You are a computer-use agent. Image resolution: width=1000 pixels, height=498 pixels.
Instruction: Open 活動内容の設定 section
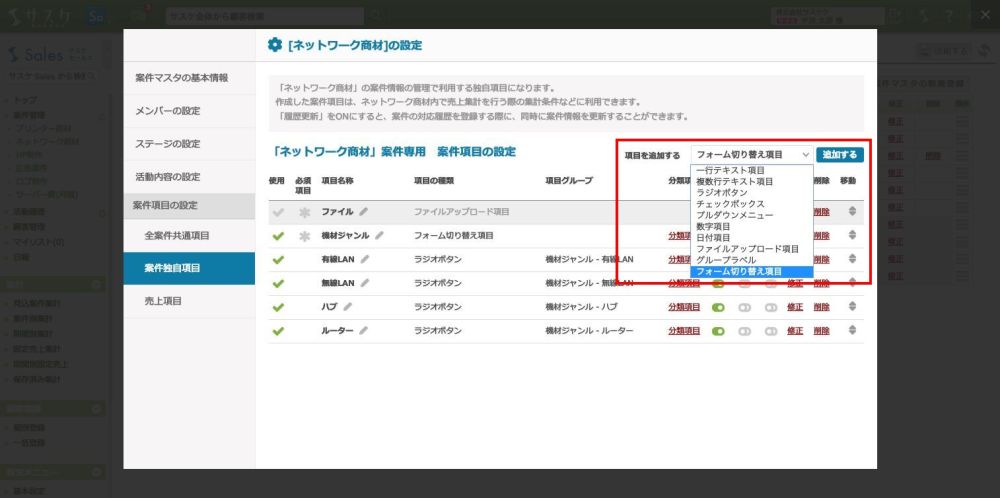(x=189, y=177)
